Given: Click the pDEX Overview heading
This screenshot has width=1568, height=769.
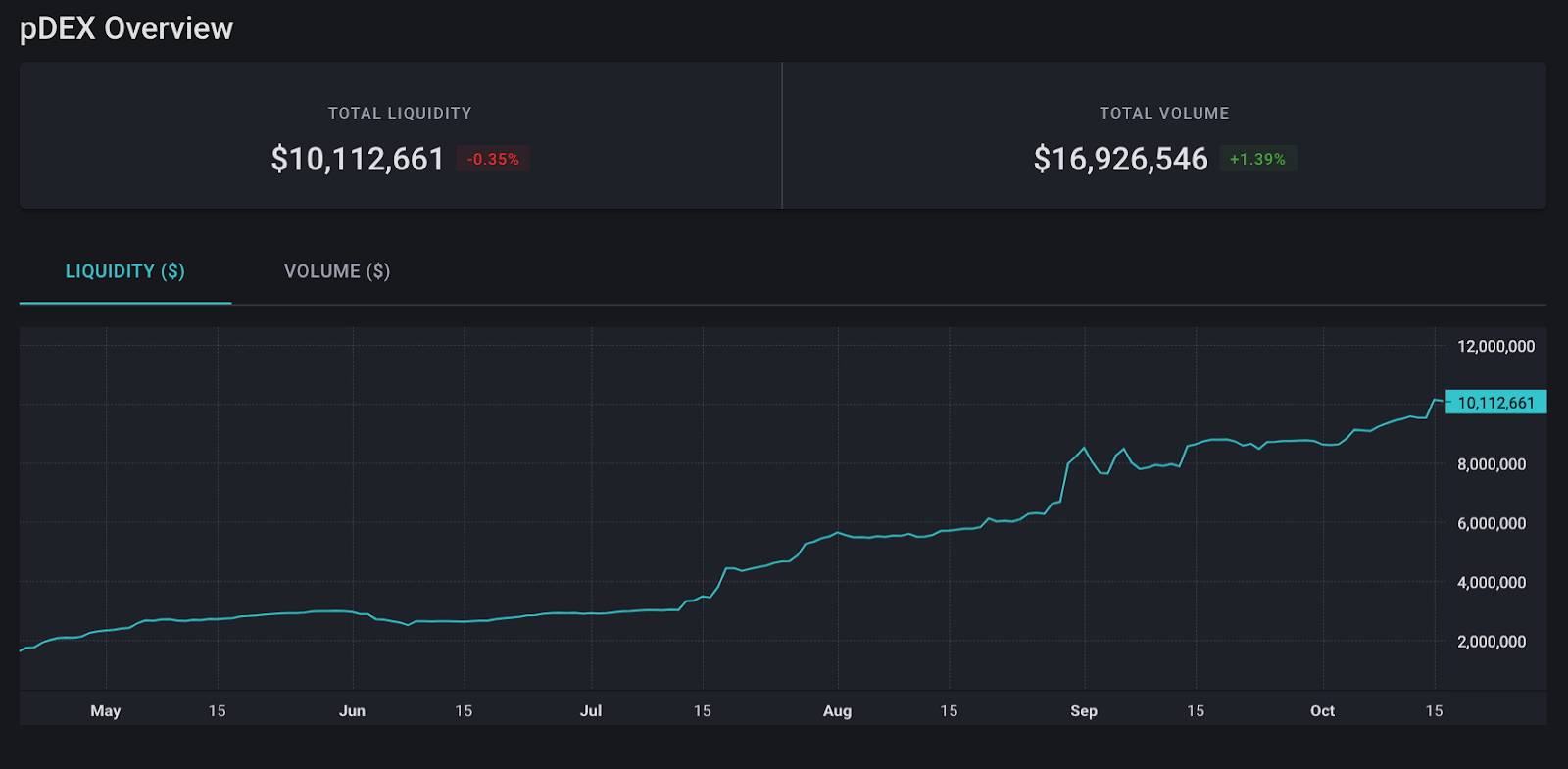Looking at the screenshot, I should pos(126,28).
